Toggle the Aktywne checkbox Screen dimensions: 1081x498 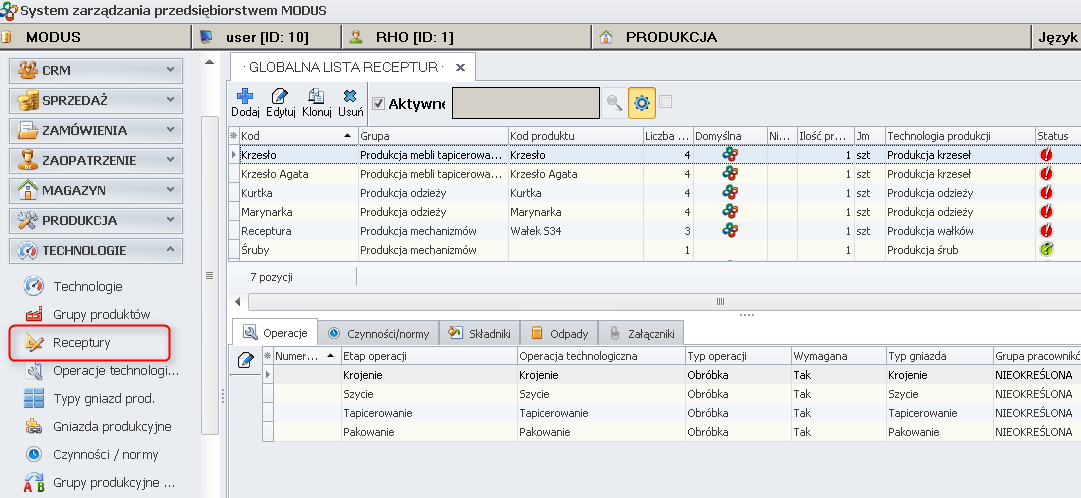click(x=378, y=103)
